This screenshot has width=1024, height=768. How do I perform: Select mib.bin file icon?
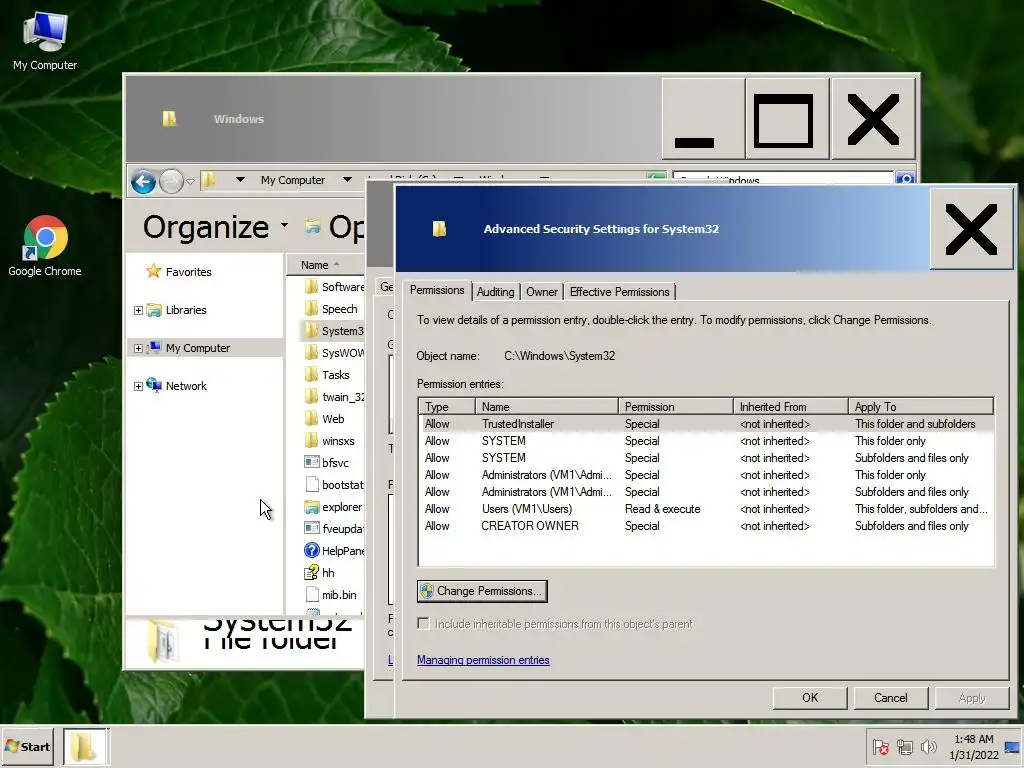[312, 594]
